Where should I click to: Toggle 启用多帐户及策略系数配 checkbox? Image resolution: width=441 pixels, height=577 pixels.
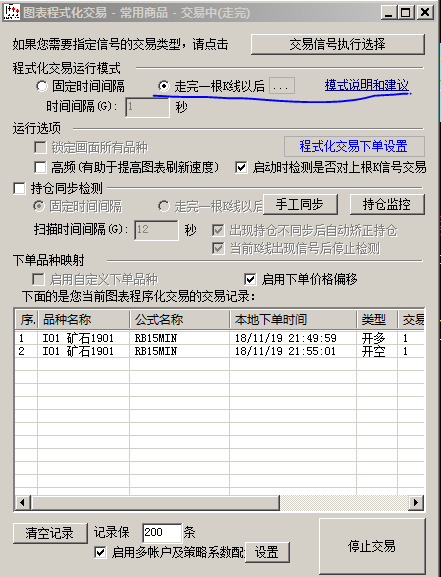click(x=100, y=552)
